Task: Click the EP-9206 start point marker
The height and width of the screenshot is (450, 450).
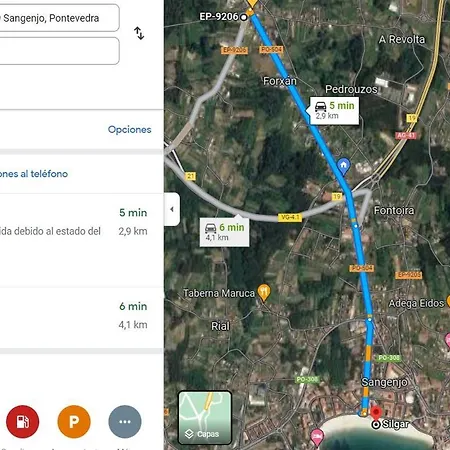Action: point(244,17)
